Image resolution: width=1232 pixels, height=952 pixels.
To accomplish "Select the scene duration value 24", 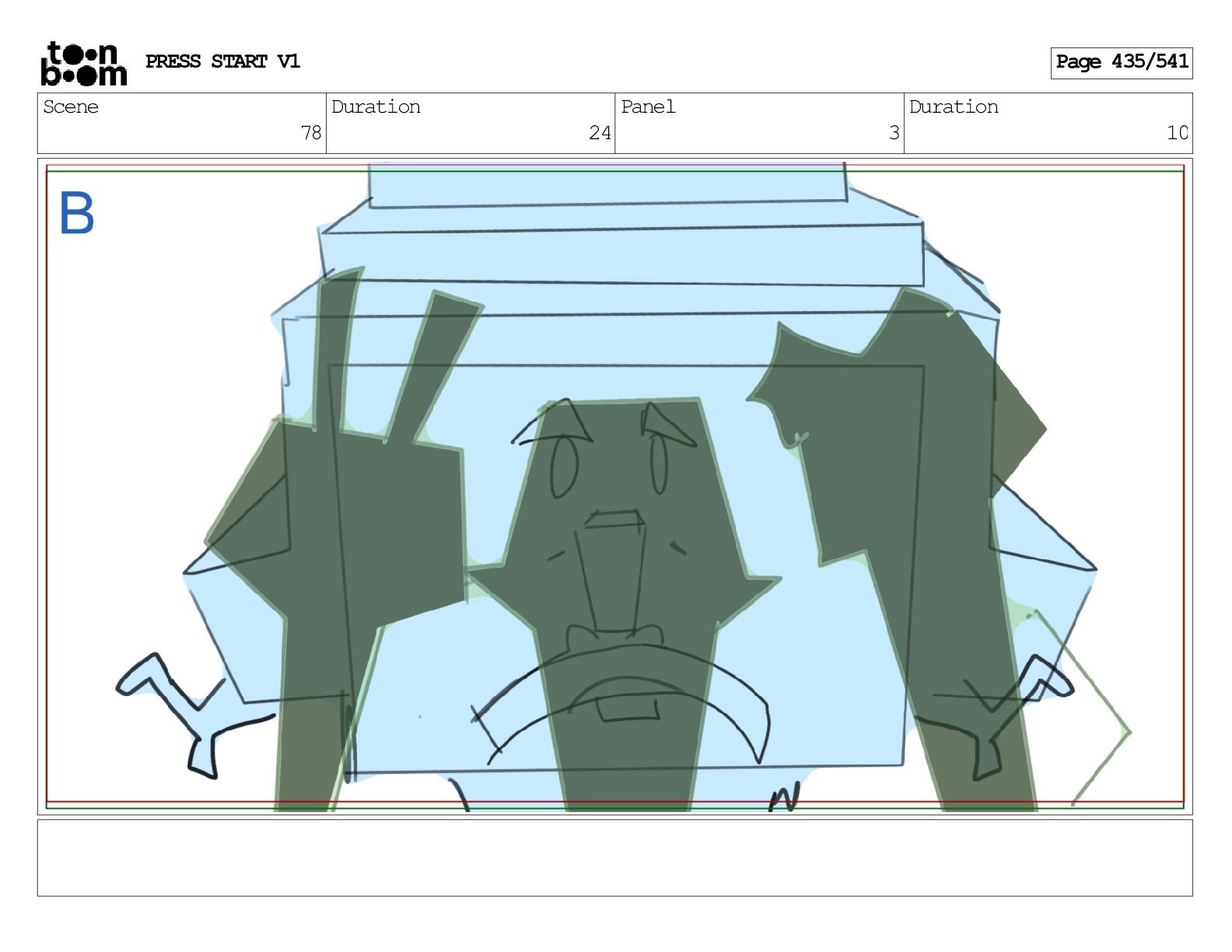I will [x=600, y=133].
